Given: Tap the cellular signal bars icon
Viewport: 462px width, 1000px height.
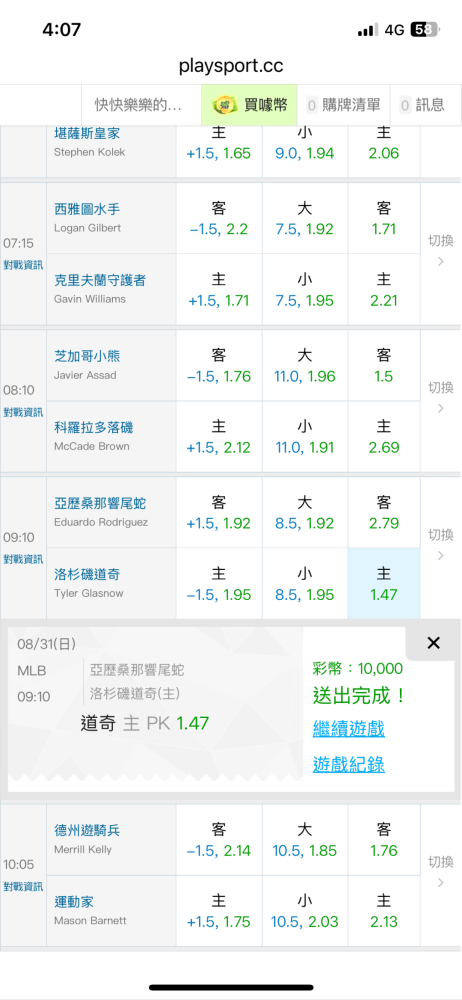Looking at the screenshot, I should (368, 31).
